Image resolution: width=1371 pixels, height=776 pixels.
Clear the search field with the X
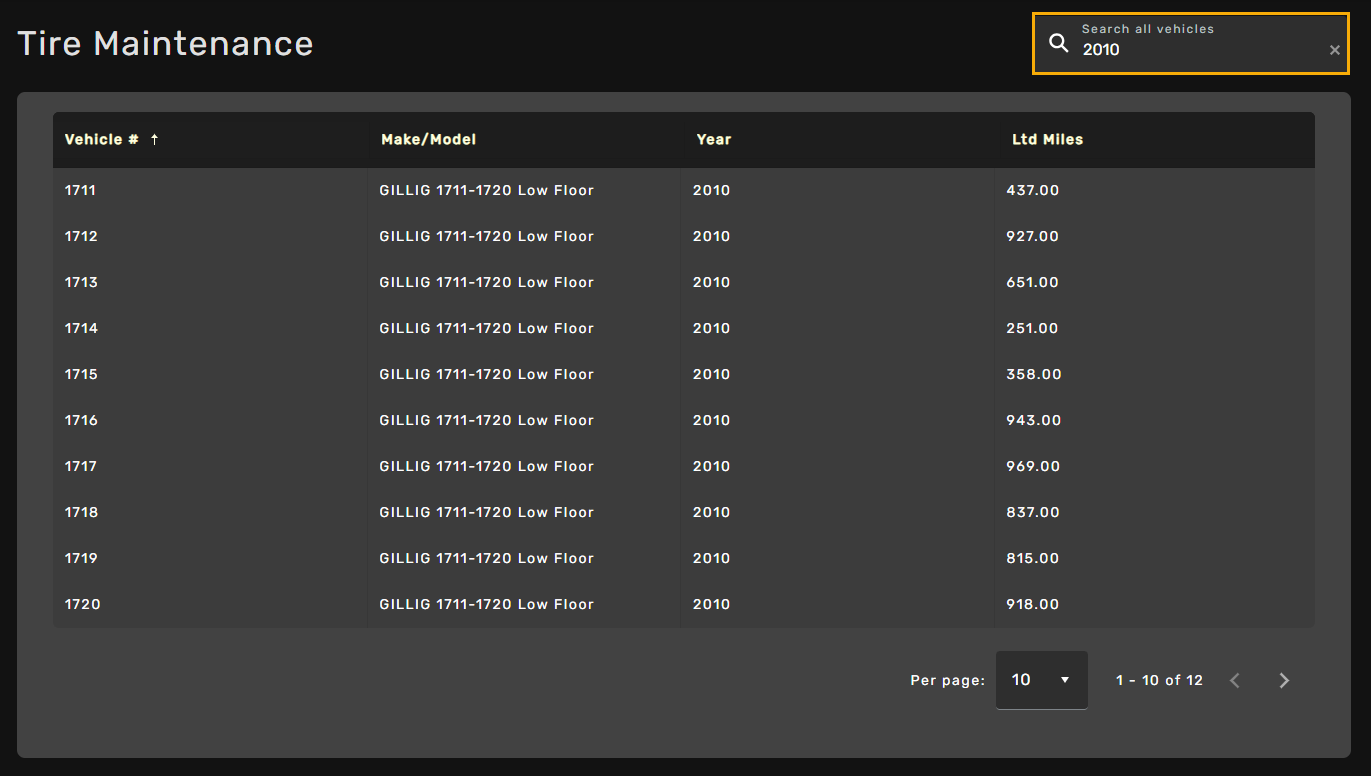[1334, 50]
